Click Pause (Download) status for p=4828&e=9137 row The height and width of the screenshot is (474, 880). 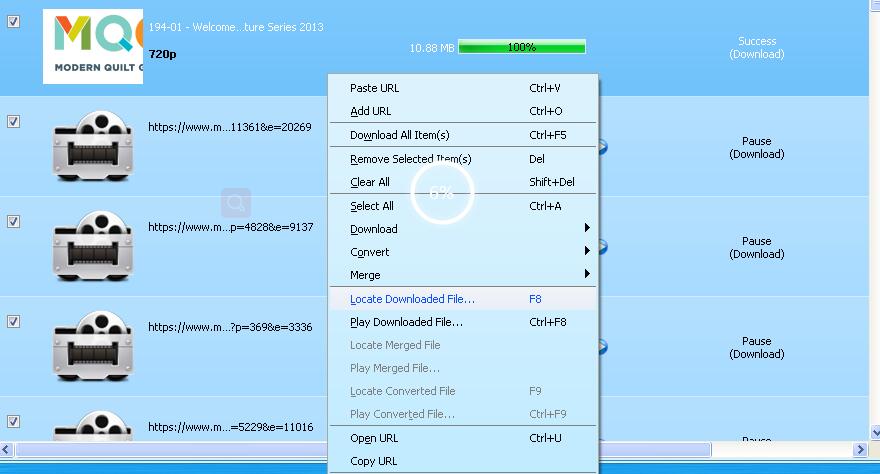tap(757, 247)
